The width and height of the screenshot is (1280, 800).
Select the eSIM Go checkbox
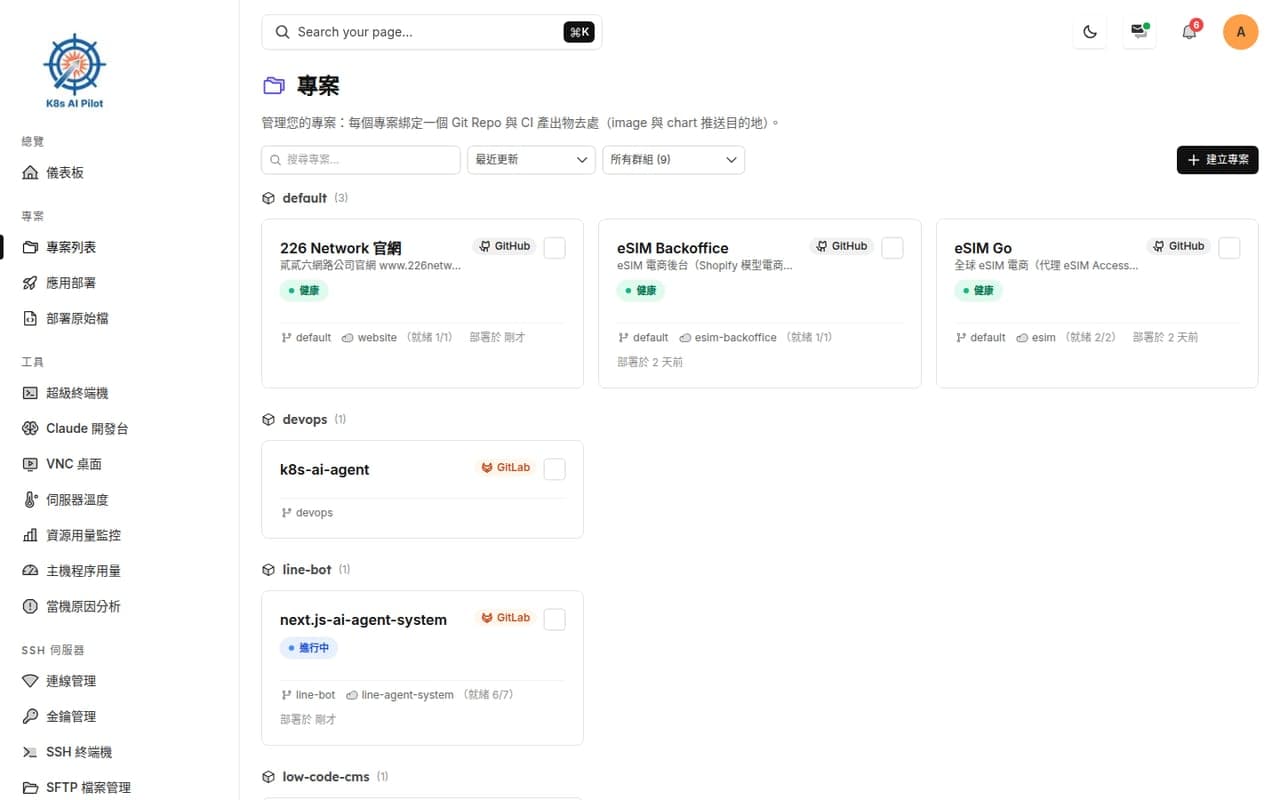1229,248
